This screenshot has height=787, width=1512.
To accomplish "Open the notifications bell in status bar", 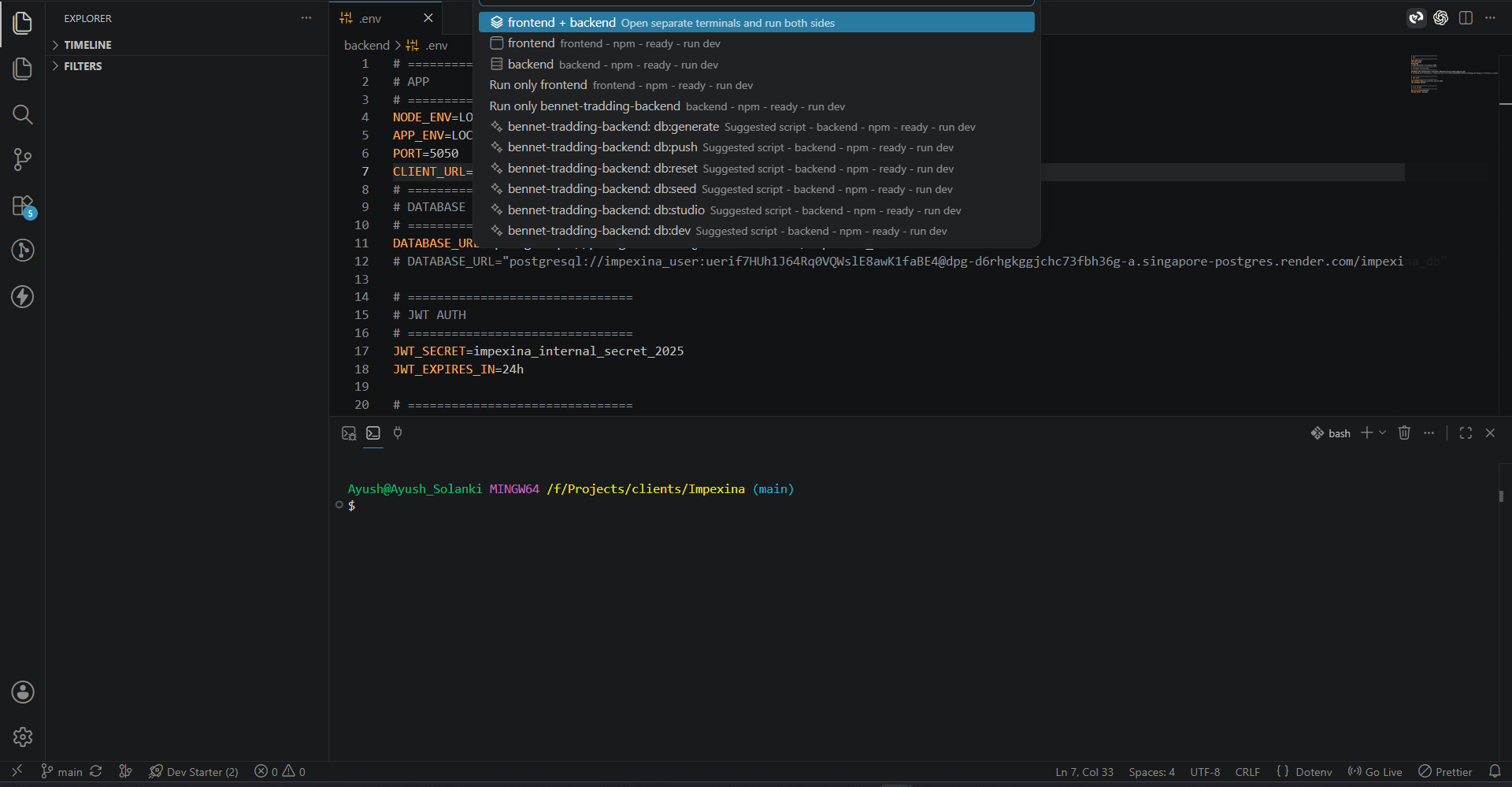I will pyautogui.click(x=1495, y=772).
